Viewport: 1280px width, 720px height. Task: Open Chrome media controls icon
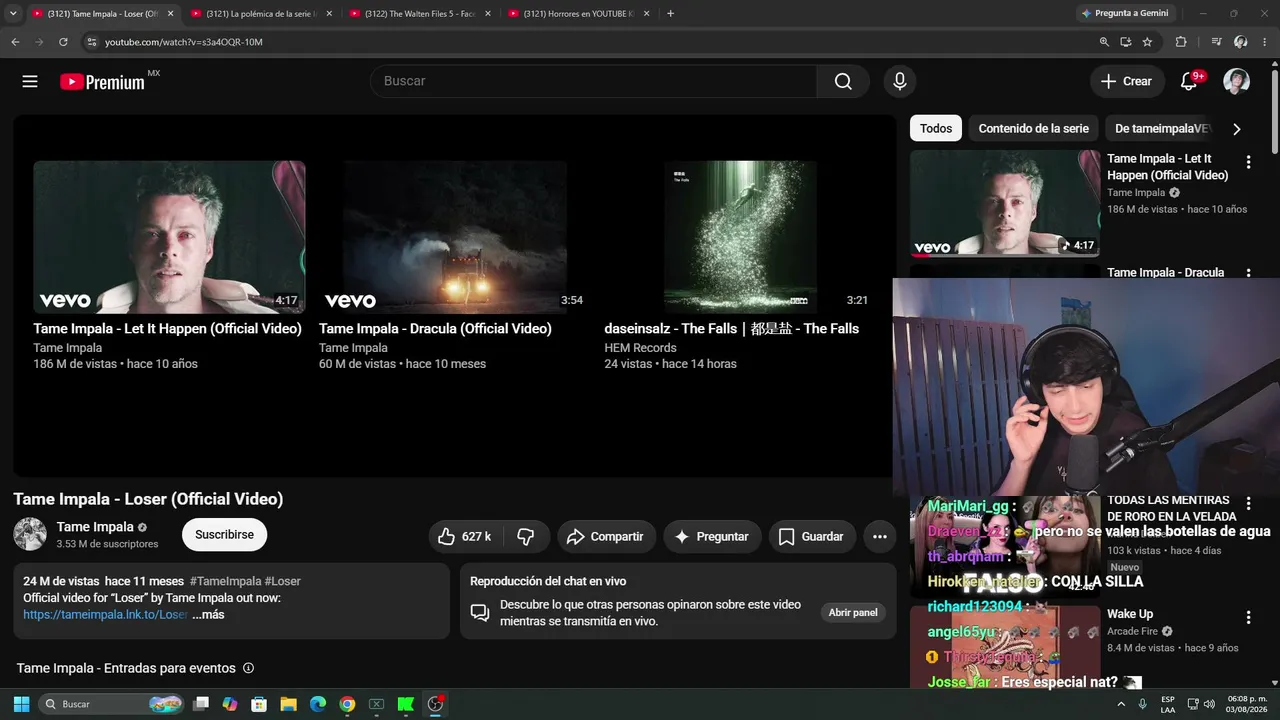pos(1216,42)
